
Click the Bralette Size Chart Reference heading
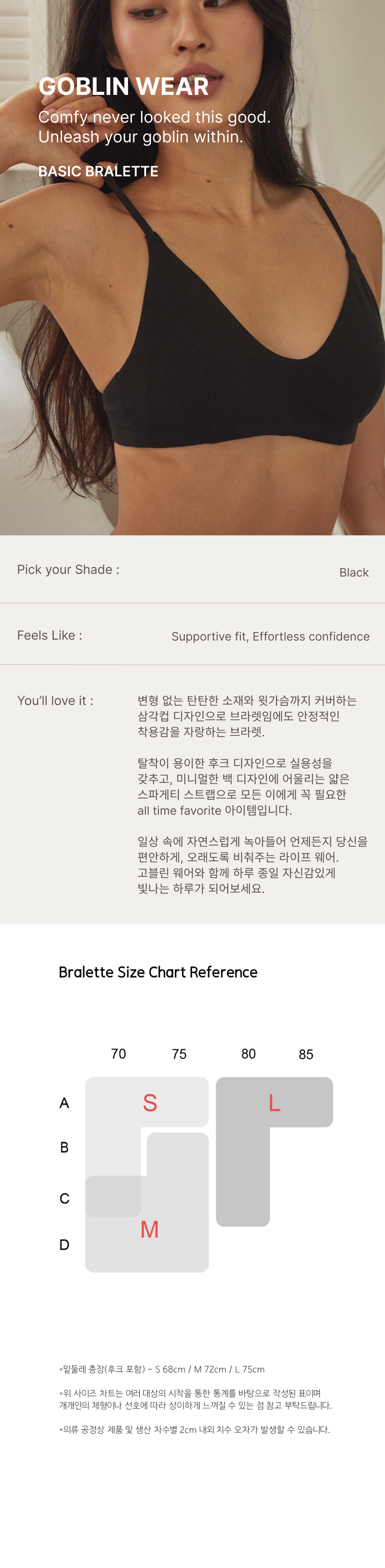158,972
